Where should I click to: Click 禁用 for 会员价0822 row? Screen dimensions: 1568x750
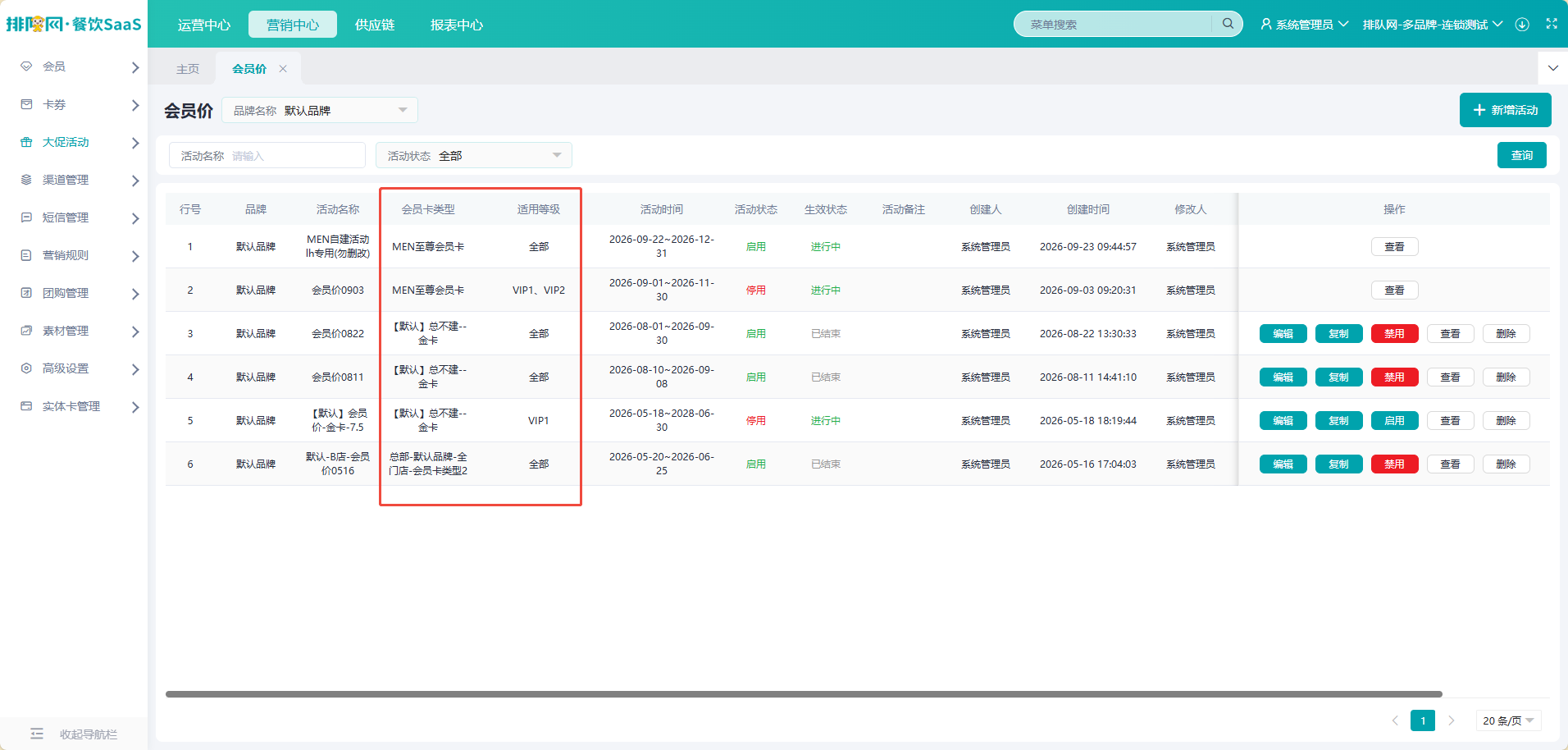(1395, 333)
